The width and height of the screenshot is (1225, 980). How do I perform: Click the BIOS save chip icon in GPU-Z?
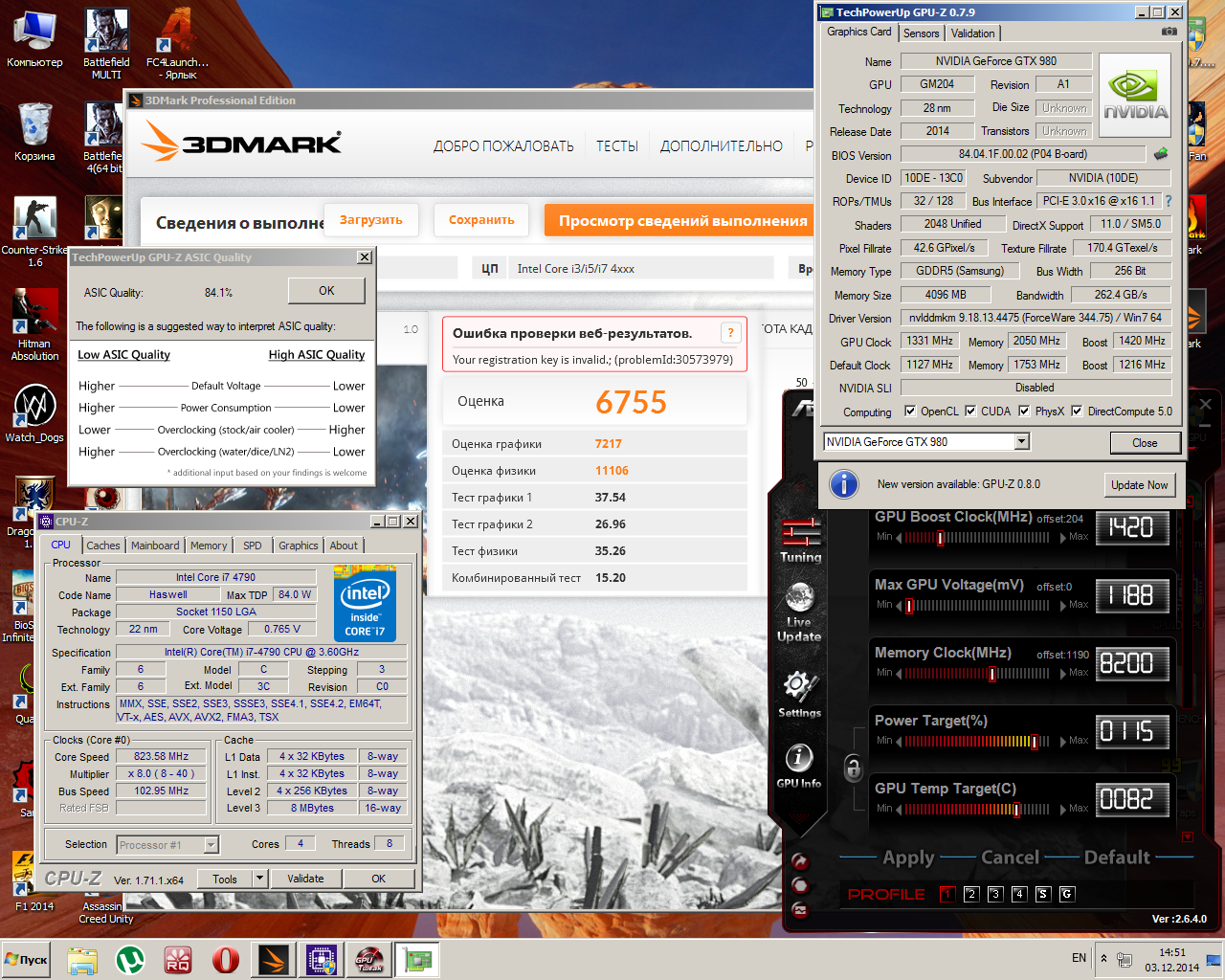click(1161, 153)
